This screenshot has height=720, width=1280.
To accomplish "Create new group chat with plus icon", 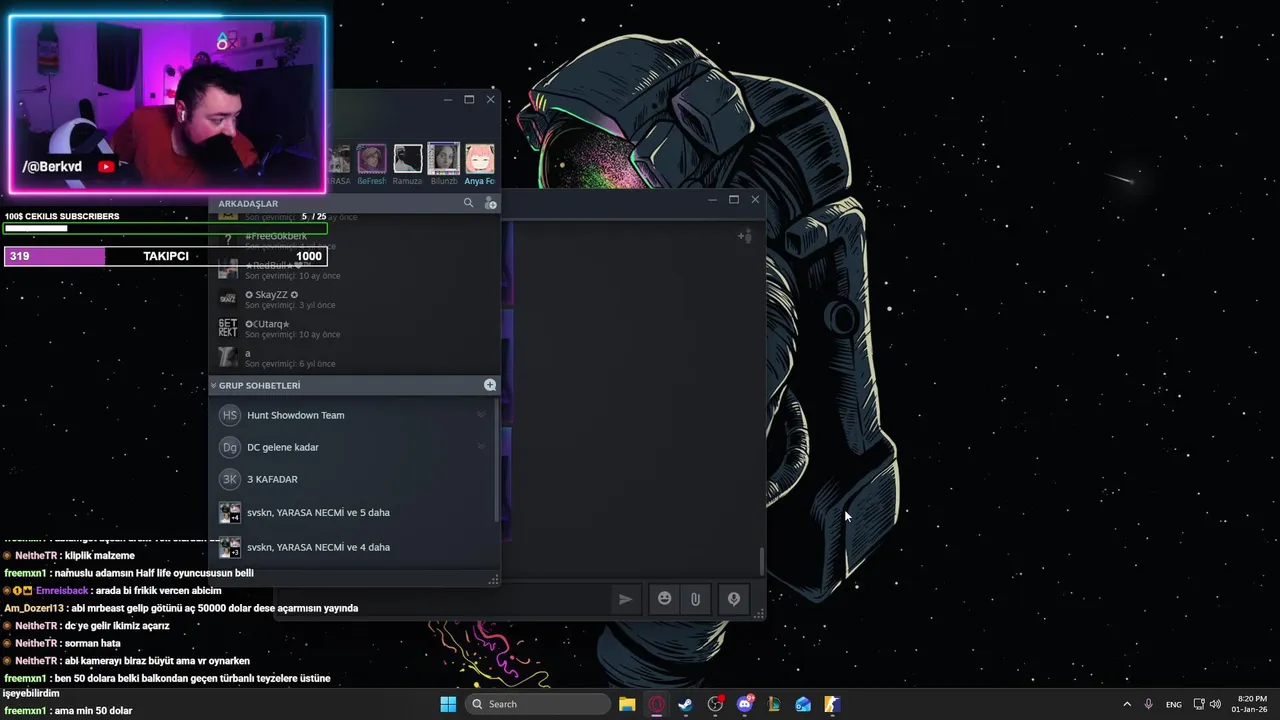I will click(x=490, y=385).
